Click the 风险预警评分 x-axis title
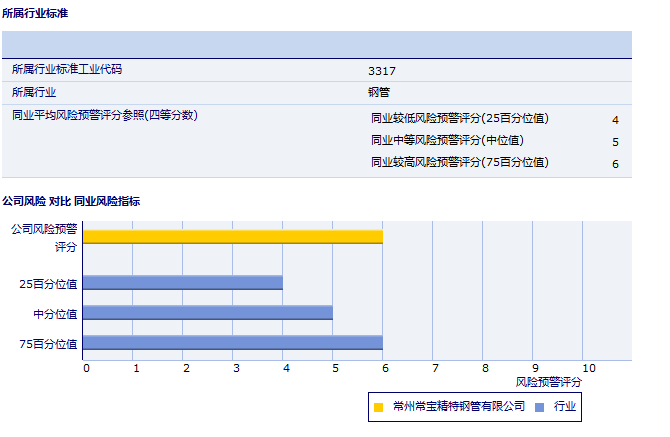The width and height of the screenshot is (670, 437). click(549, 382)
